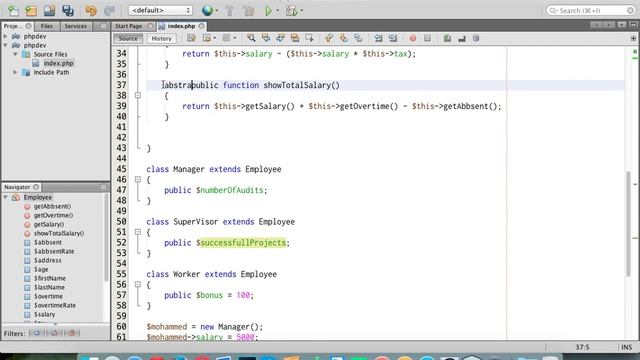Click the globe browser icon
The image size is (640, 360).
(207, 11)
